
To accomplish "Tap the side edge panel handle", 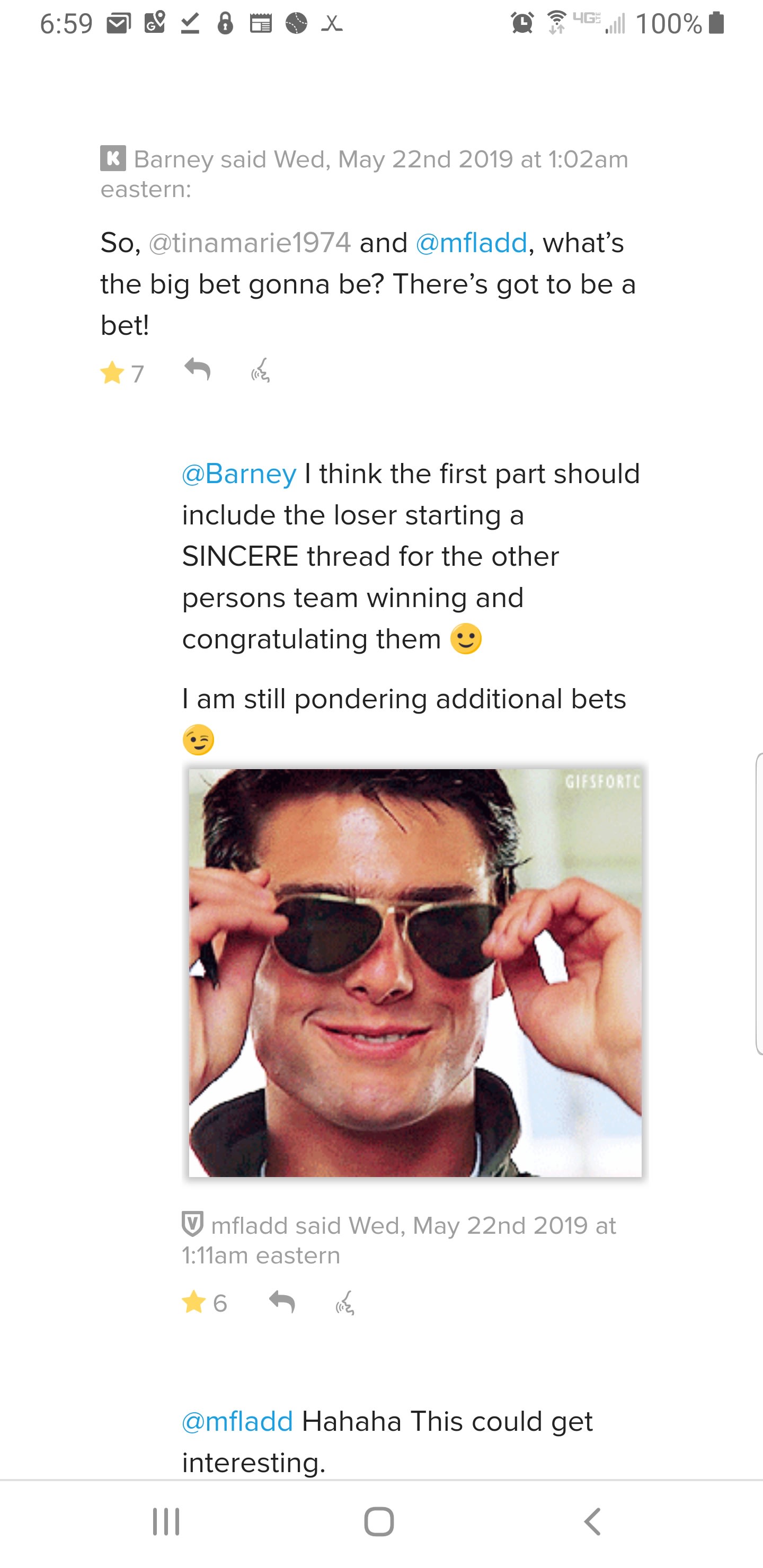I will click(x=759, y=903).
